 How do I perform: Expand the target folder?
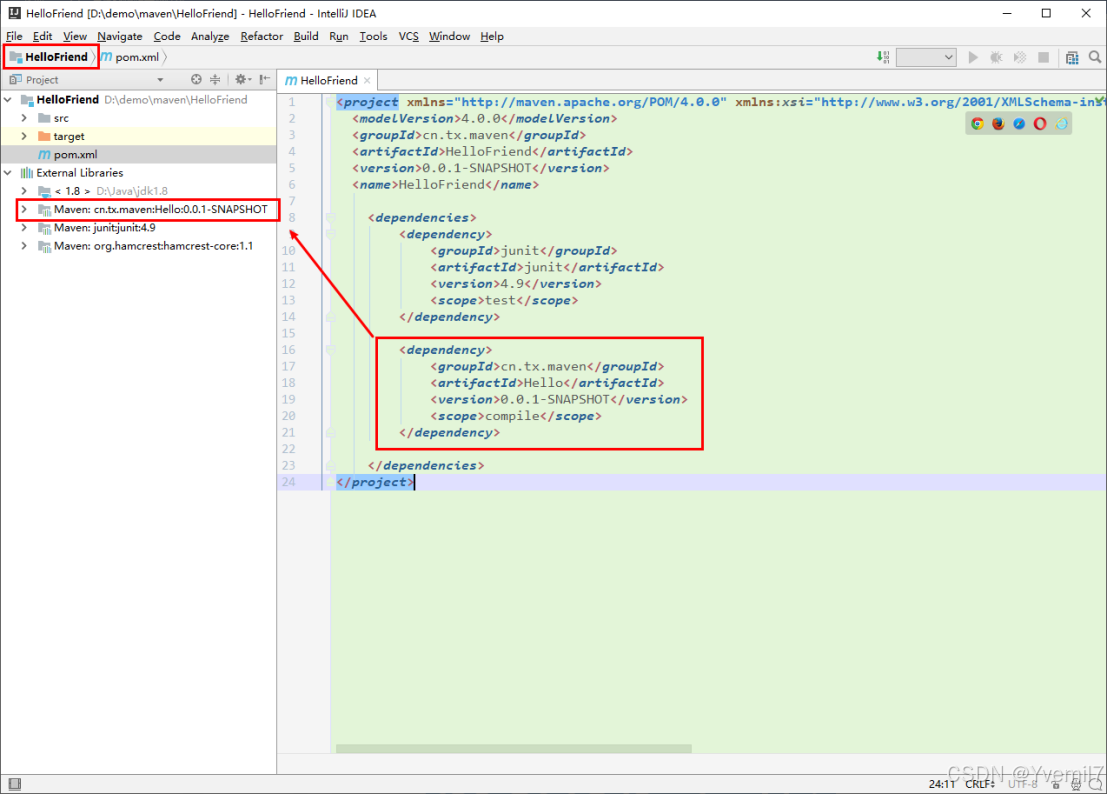(24, 136)
